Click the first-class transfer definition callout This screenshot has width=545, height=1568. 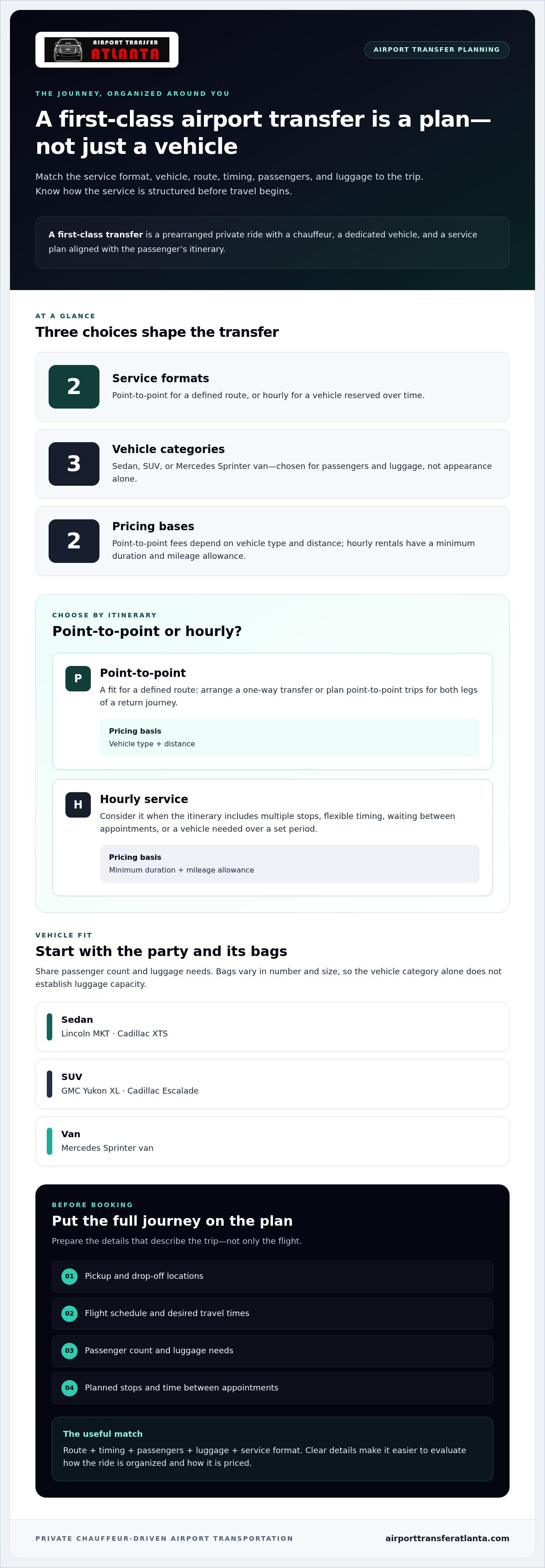[x=272, y=242]
